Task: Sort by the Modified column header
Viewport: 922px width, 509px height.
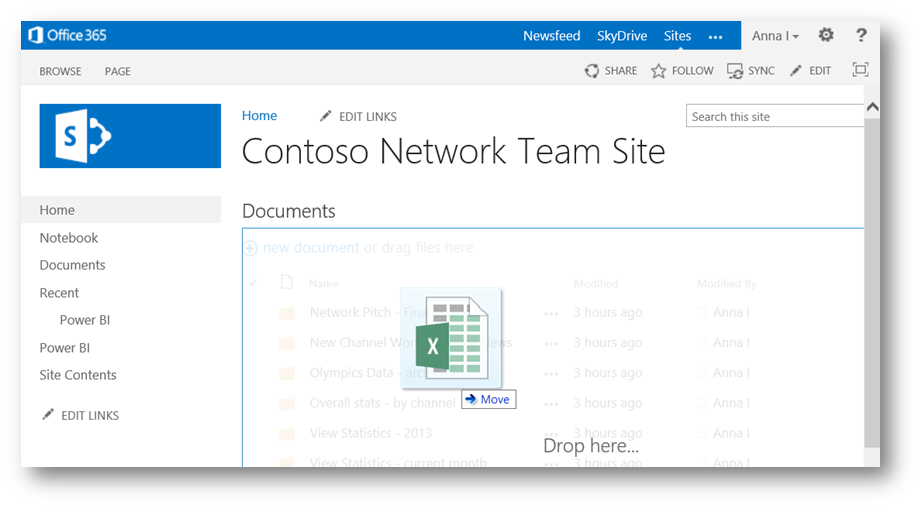Action: point(596,284)
